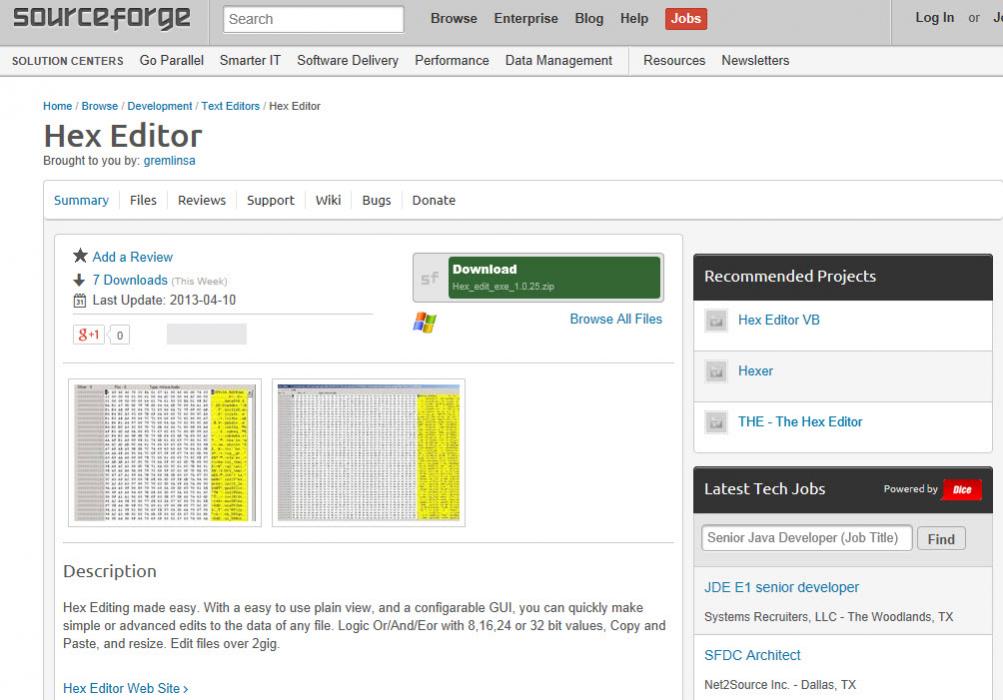Click the Recommended Projects heading

[x=790, y=276]
